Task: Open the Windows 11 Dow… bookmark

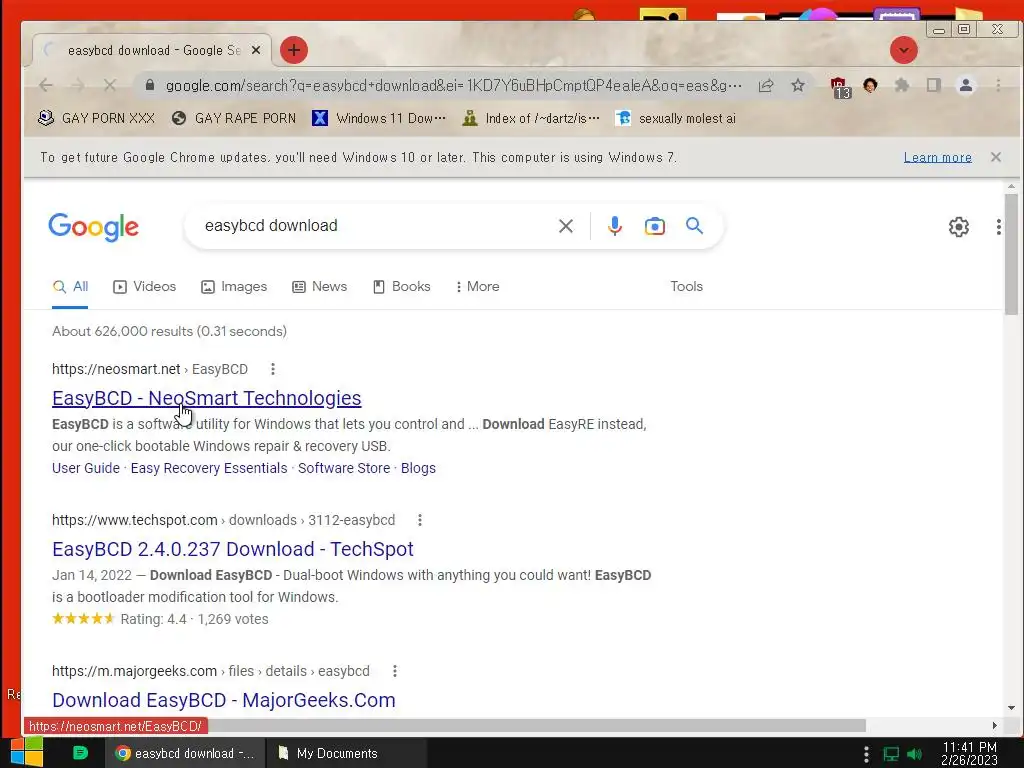Action: pyautogui.click(x=379, y=118)
